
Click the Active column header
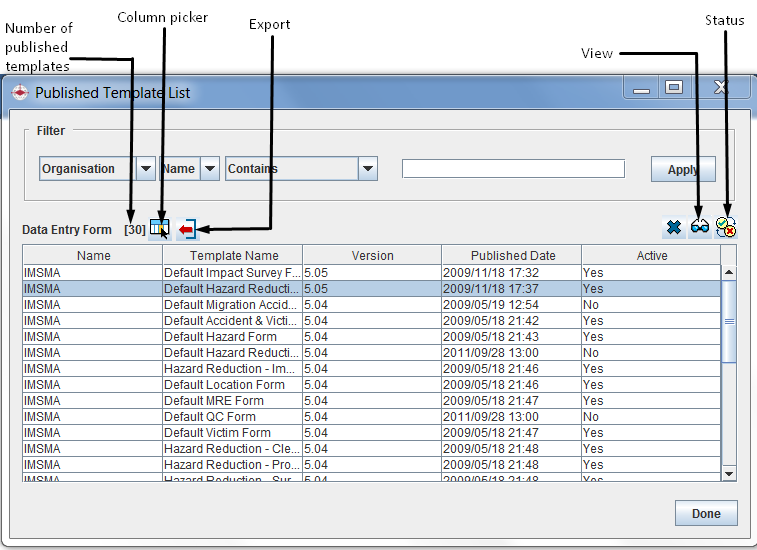651,256
